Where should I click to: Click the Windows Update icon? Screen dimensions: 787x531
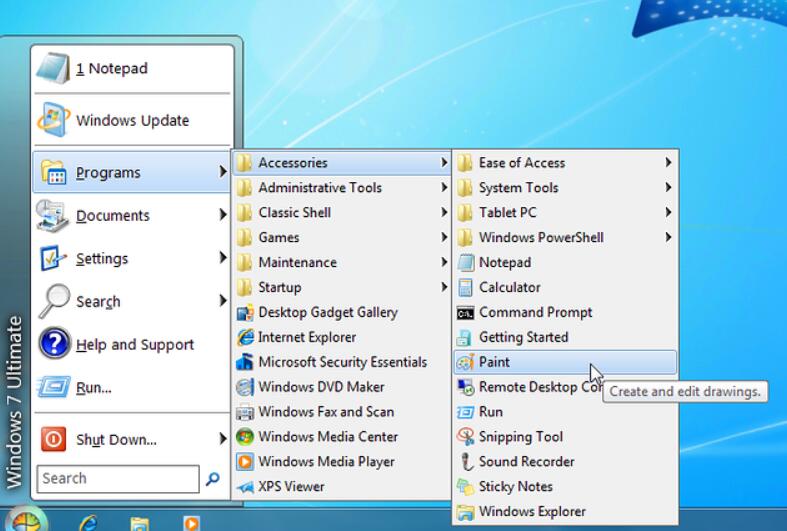(53, 119)
